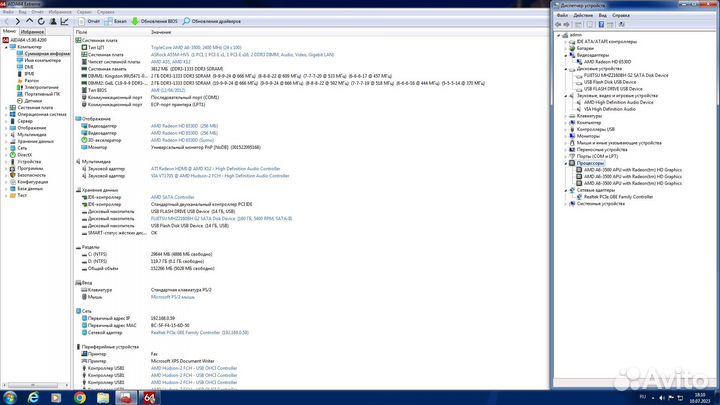
Task: Click the Up level arrow in AIDA64
Action: 29,21
